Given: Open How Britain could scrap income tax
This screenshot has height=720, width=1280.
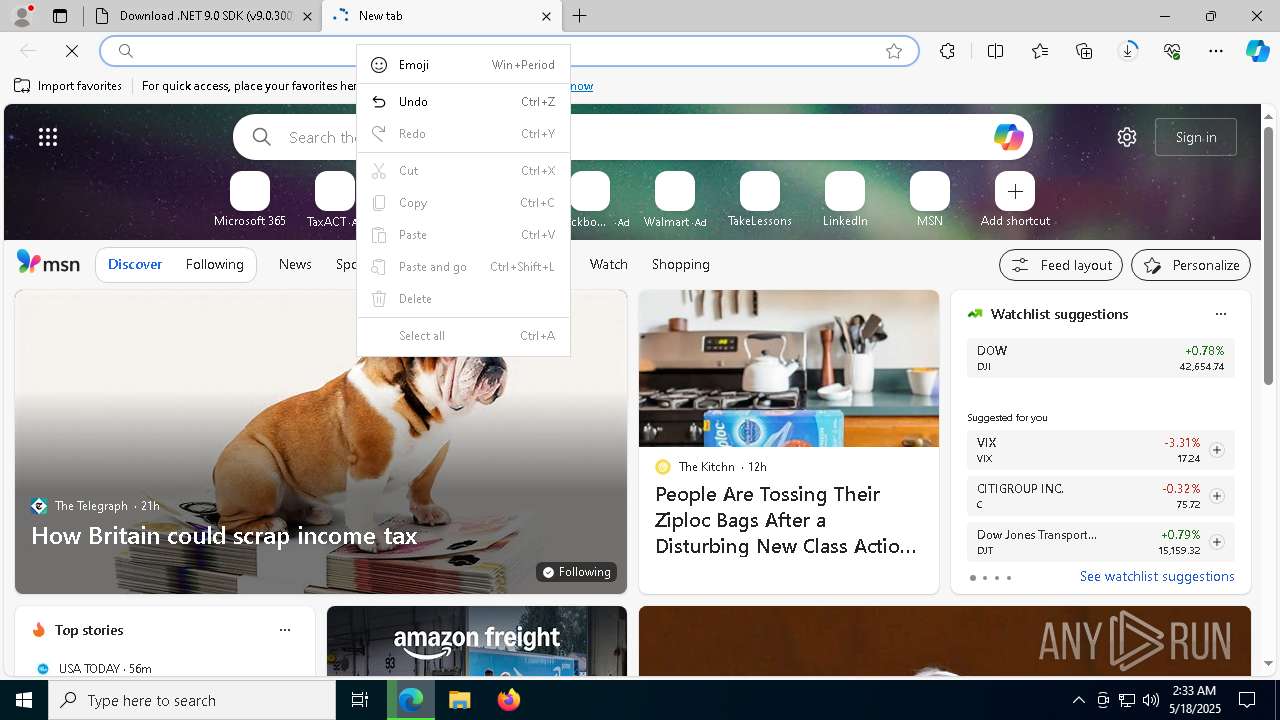Looking at the screenshot, I should coord(224,536).
